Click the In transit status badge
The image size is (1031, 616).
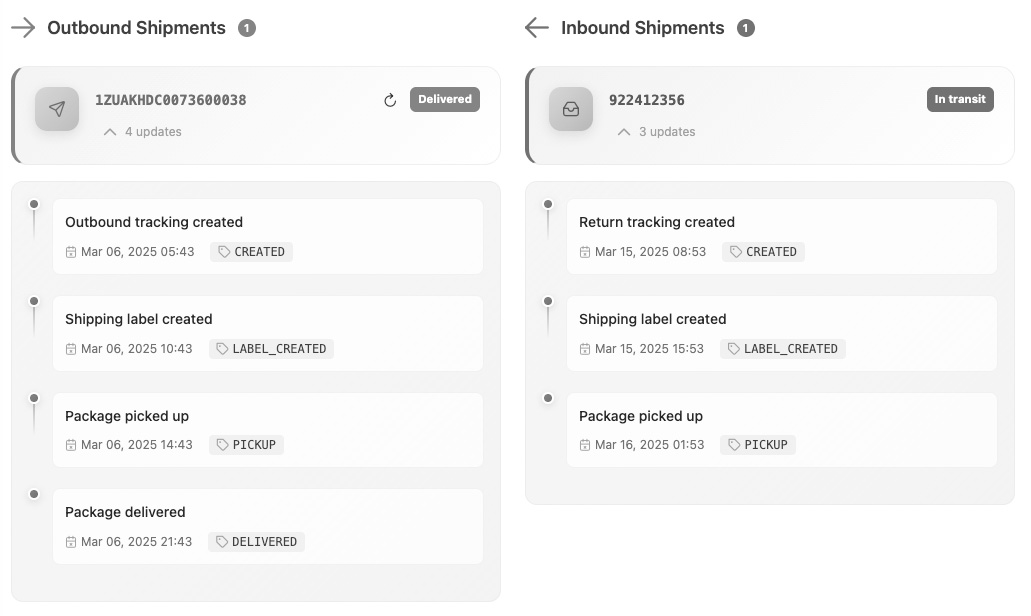pos(960,99)
